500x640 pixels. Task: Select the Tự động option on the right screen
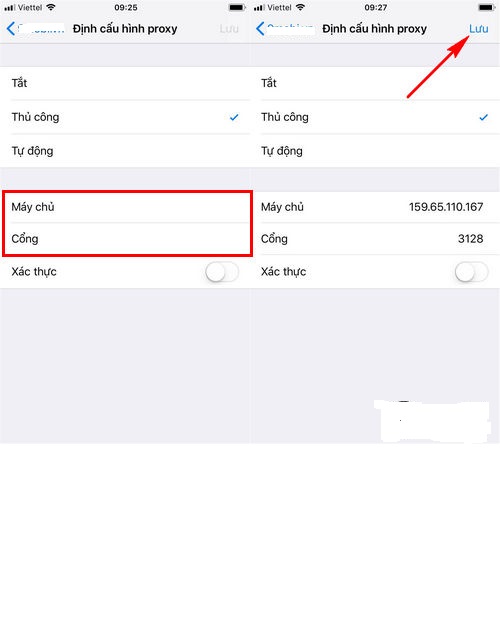[375, 151]
